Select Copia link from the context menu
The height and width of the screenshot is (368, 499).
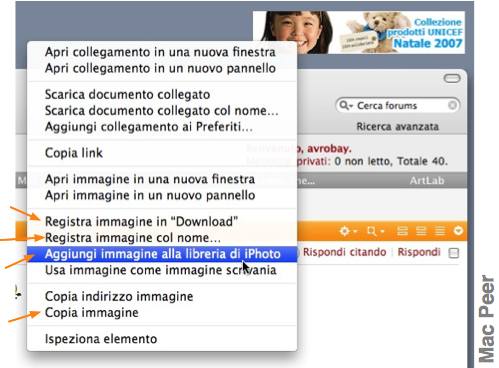point(162,153)
